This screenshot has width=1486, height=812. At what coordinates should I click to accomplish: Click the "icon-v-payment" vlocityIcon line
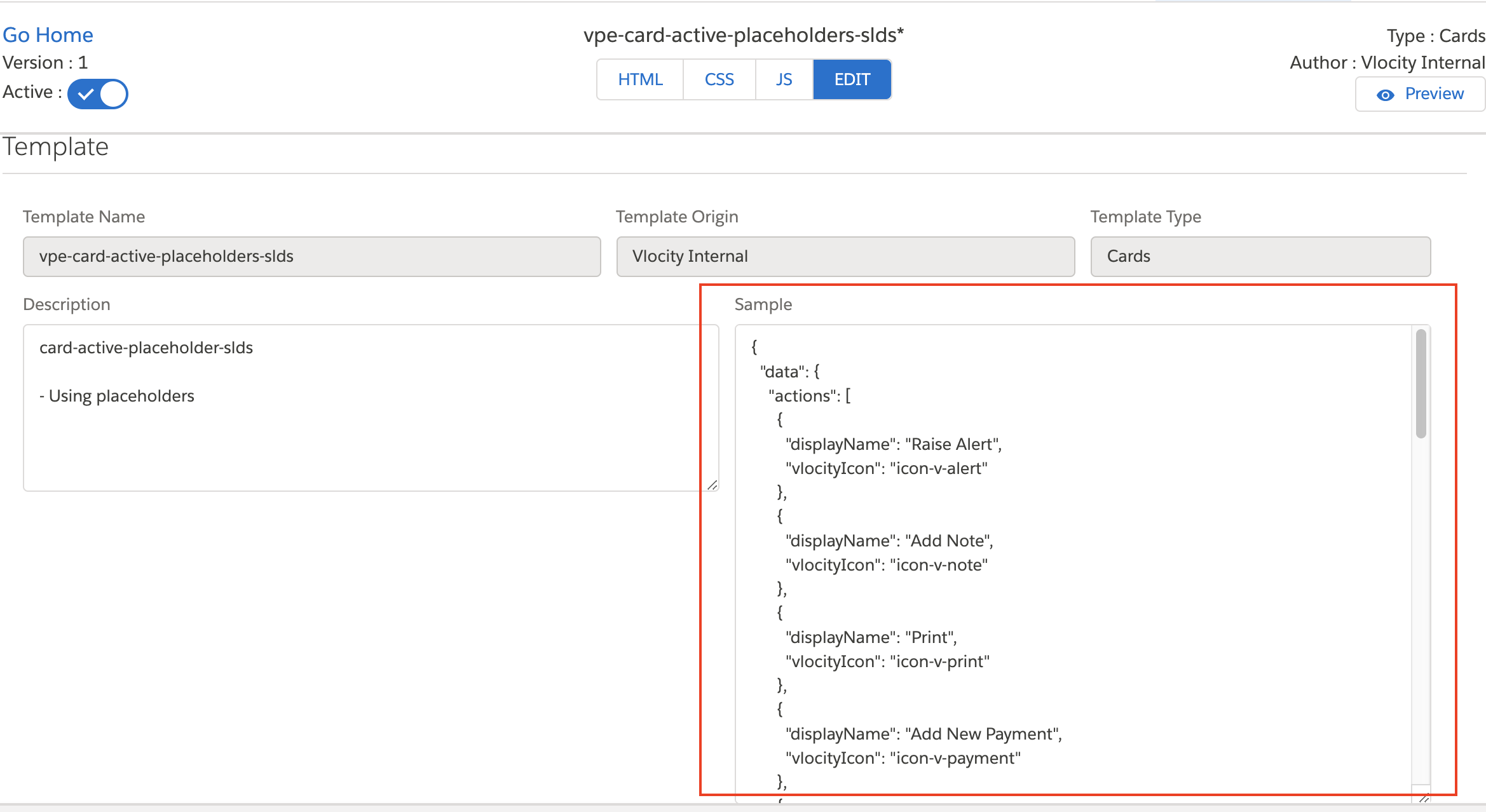coord(903,758)
